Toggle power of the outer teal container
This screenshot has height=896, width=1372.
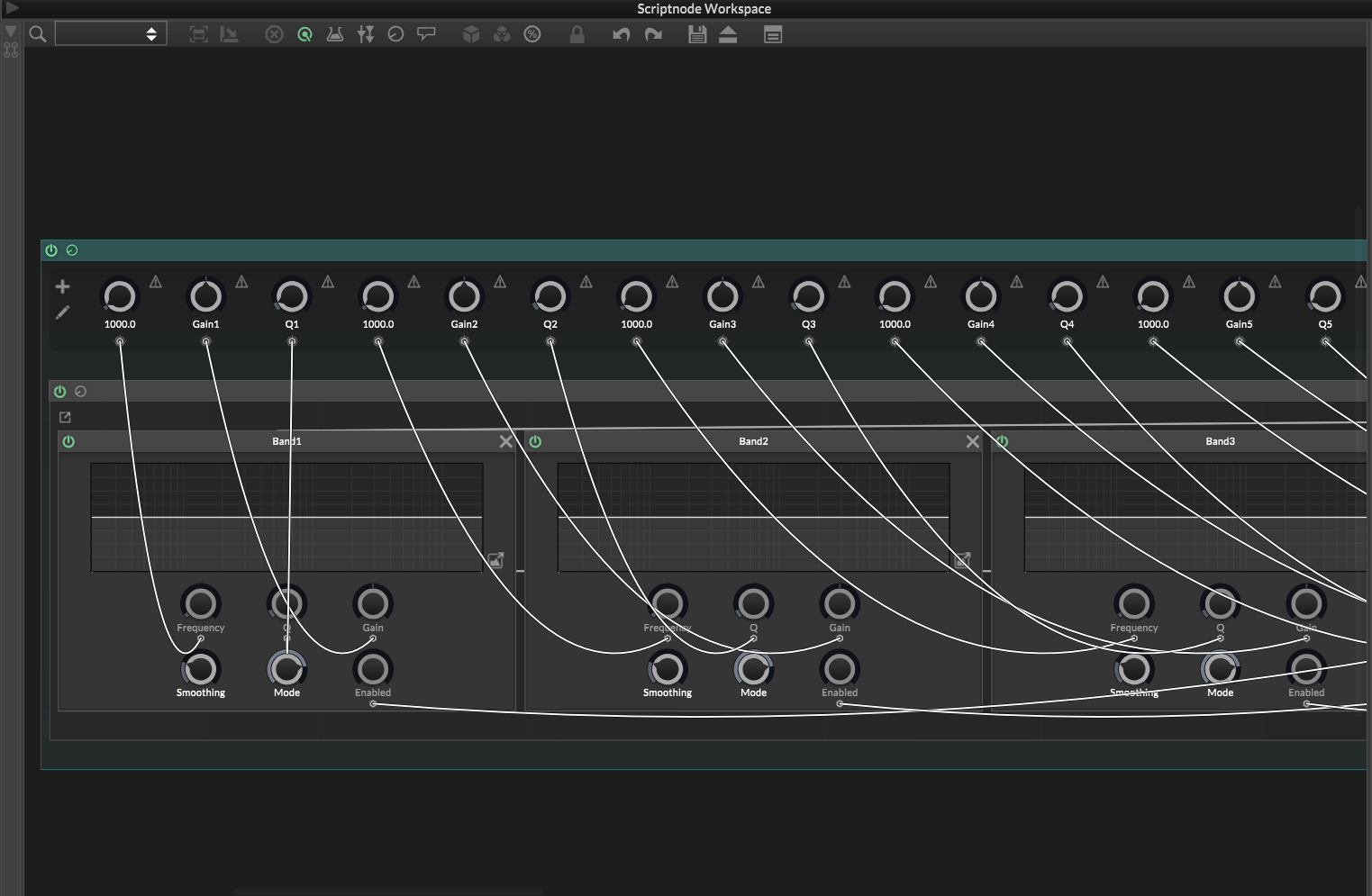[51, 250]
